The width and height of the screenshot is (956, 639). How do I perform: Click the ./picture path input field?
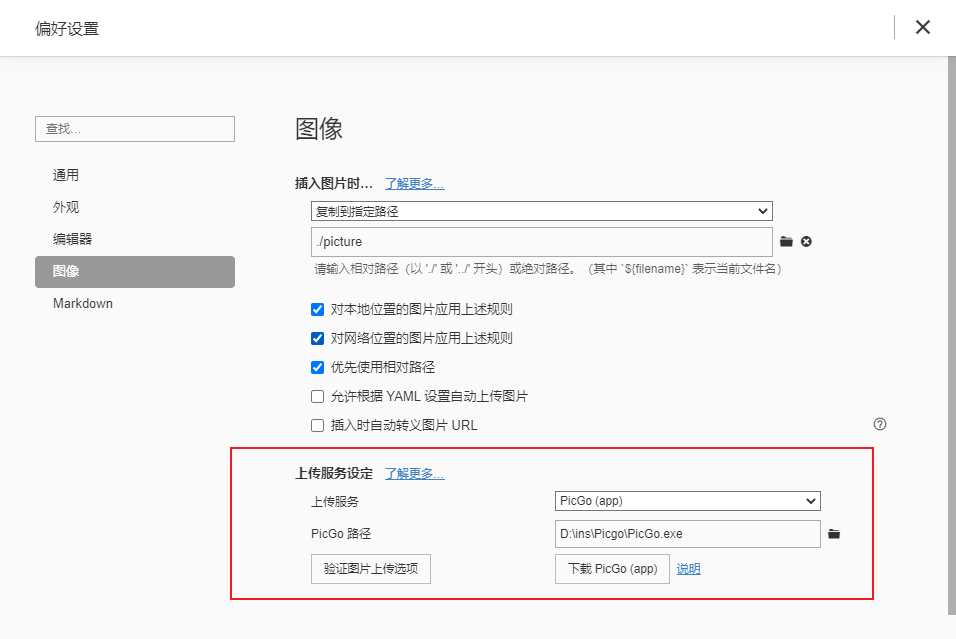tap(541, 242)
